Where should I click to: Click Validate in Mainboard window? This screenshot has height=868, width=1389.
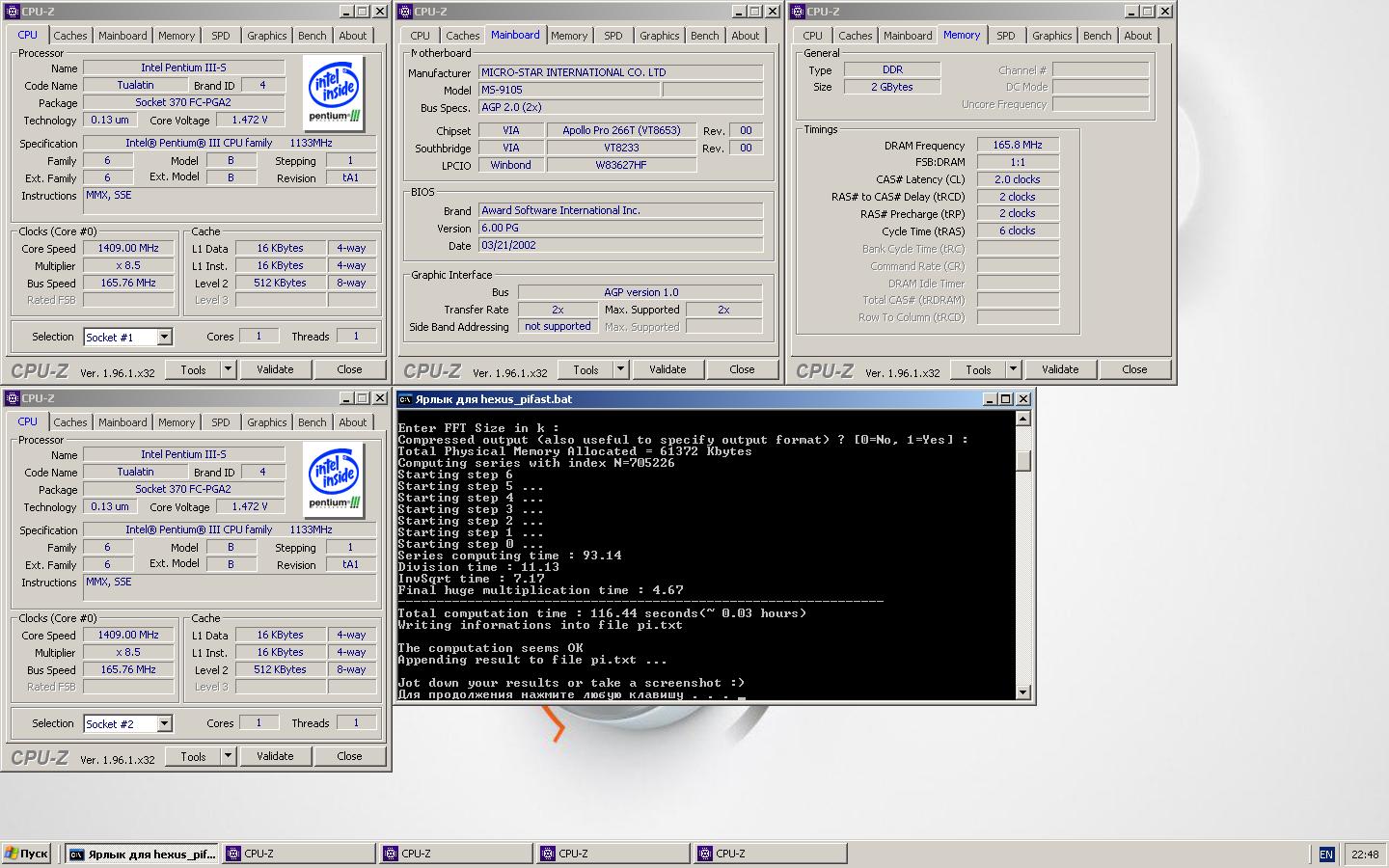[x=667, y=369]
